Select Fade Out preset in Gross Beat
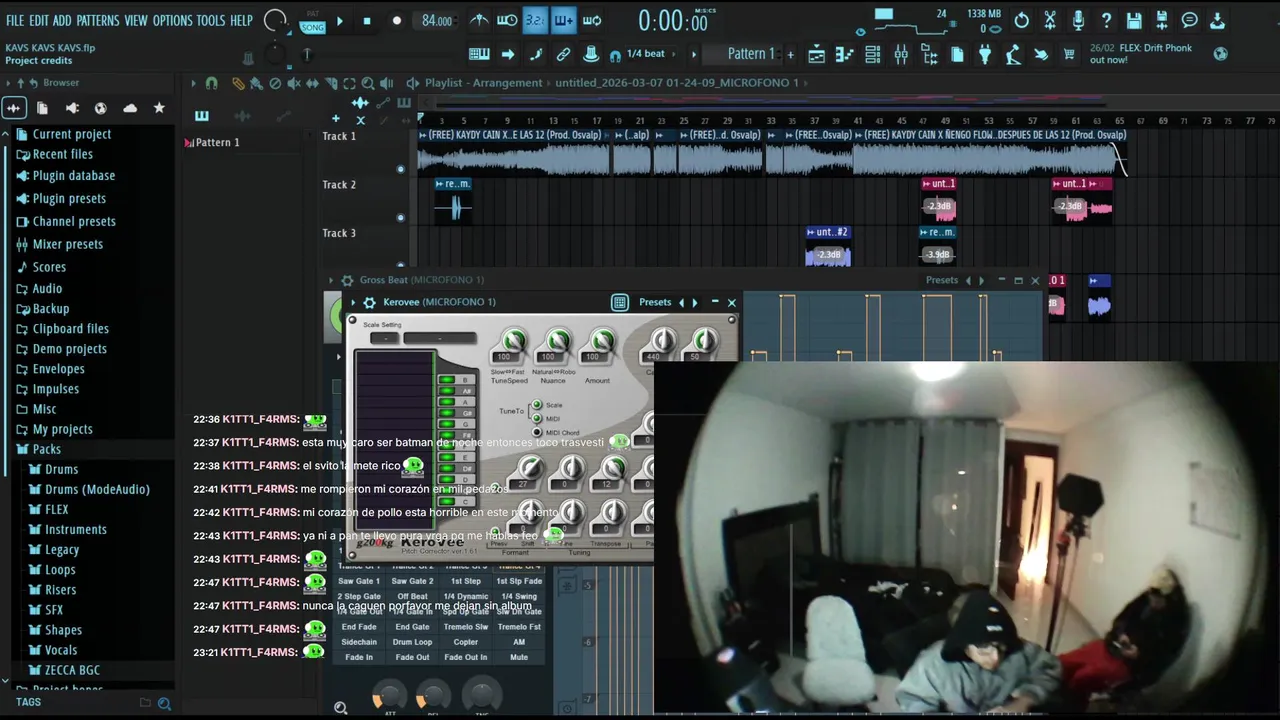Viewport: 1280px width, 720px height. pyautogui.click(x=412, y=657)
